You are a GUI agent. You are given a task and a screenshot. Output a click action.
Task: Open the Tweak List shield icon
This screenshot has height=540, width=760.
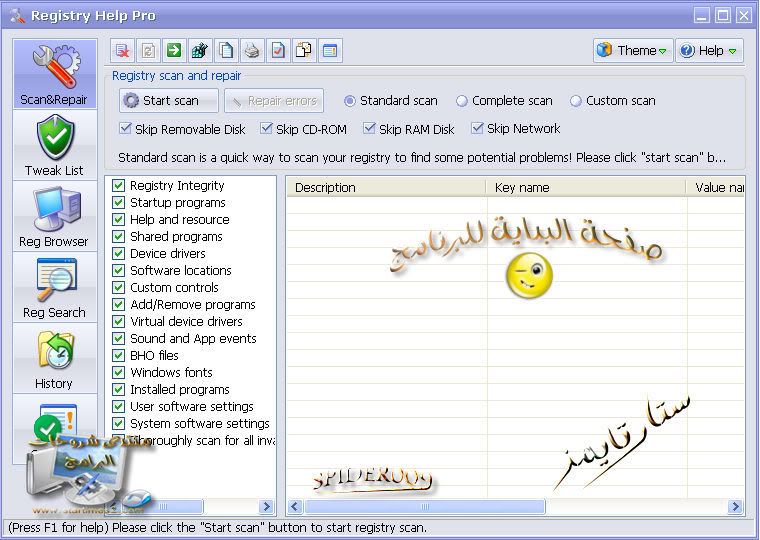pyautogui.click(x=56, y=137)
